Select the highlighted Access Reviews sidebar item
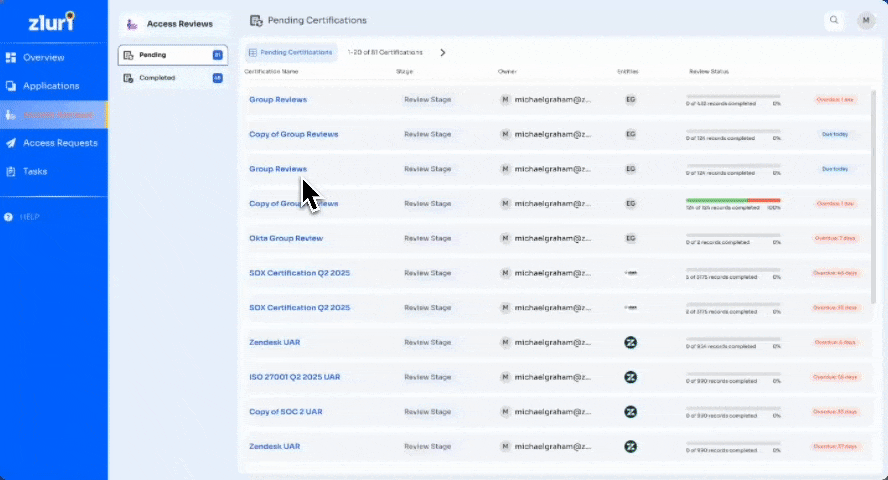 (x=54, y=115)
